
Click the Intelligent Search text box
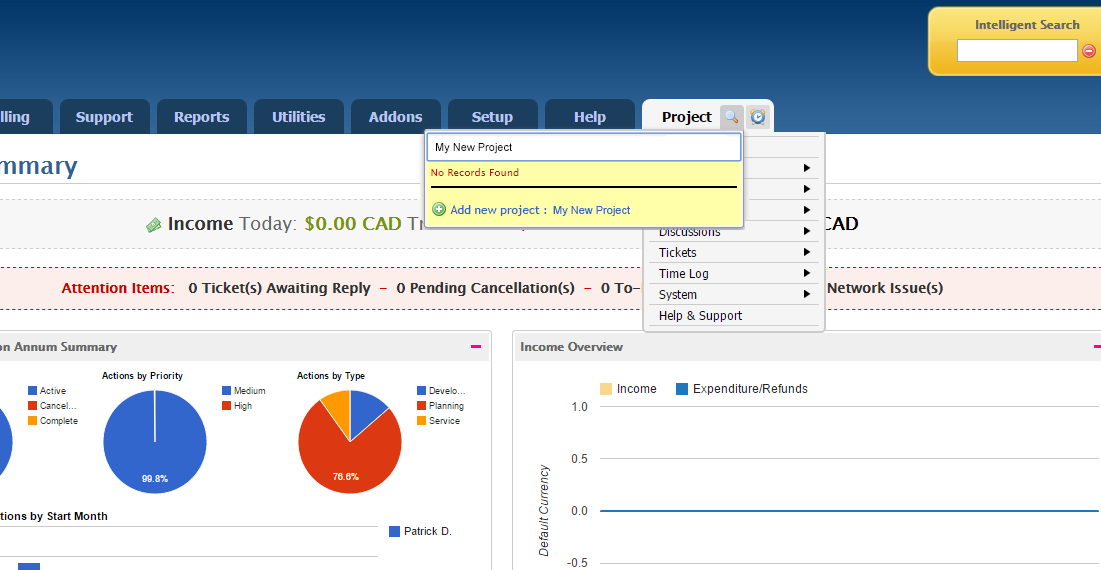click(1016, 51)
